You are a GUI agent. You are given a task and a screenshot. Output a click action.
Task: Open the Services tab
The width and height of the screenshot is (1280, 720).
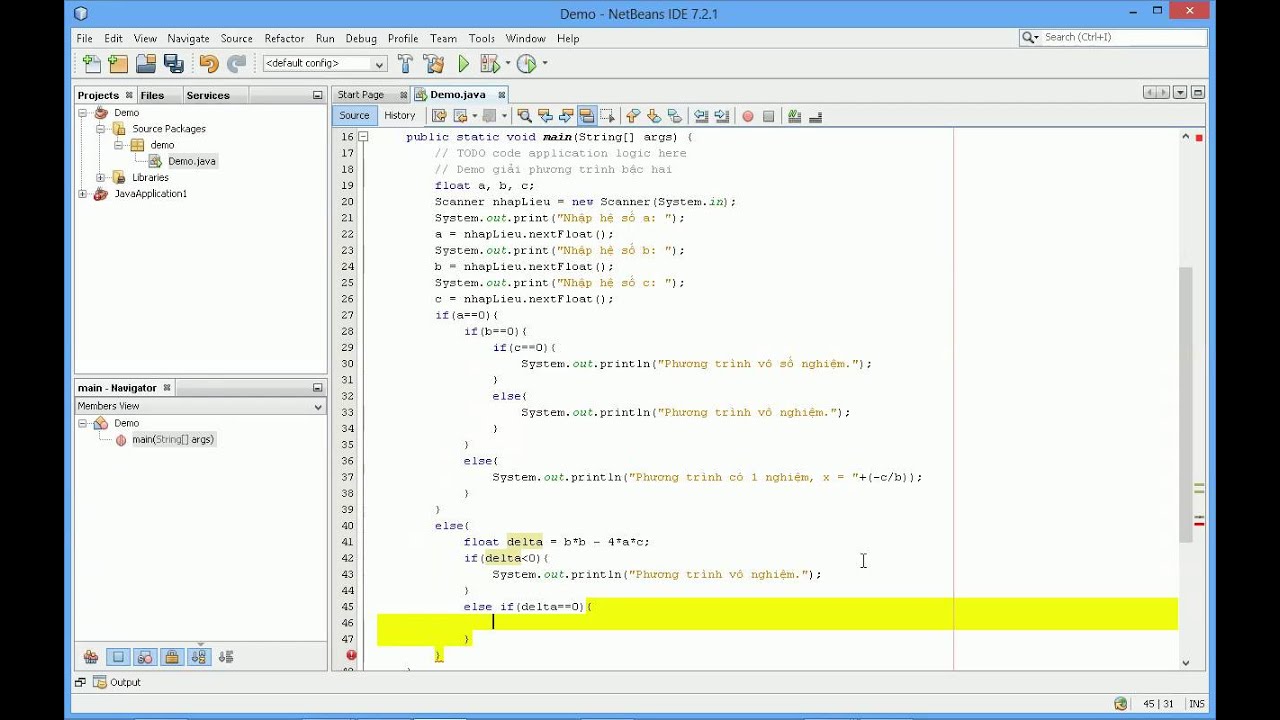tap(208, 95)
